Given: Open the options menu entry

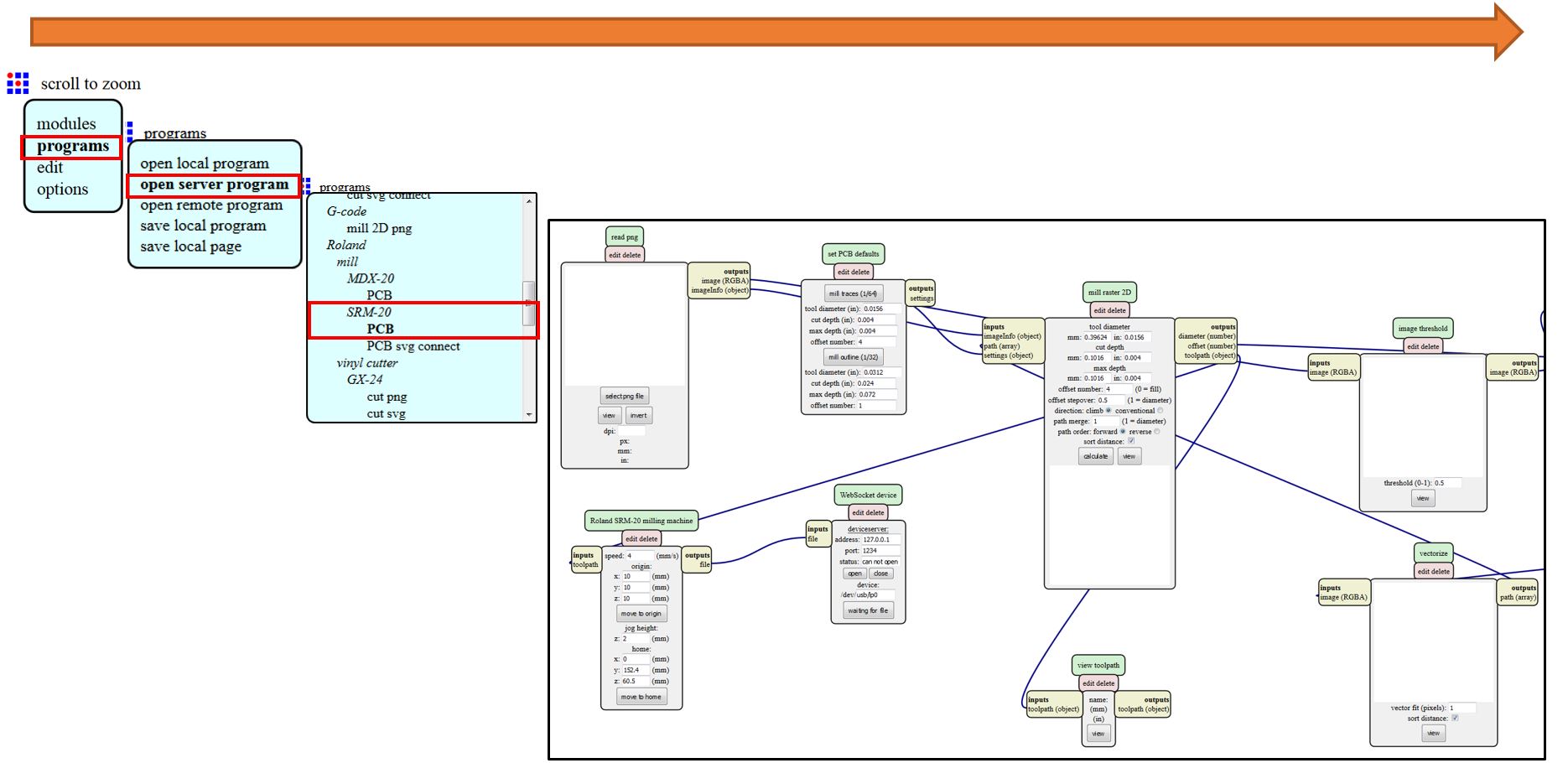Looking at the screenshot, I should click(62, 189).
